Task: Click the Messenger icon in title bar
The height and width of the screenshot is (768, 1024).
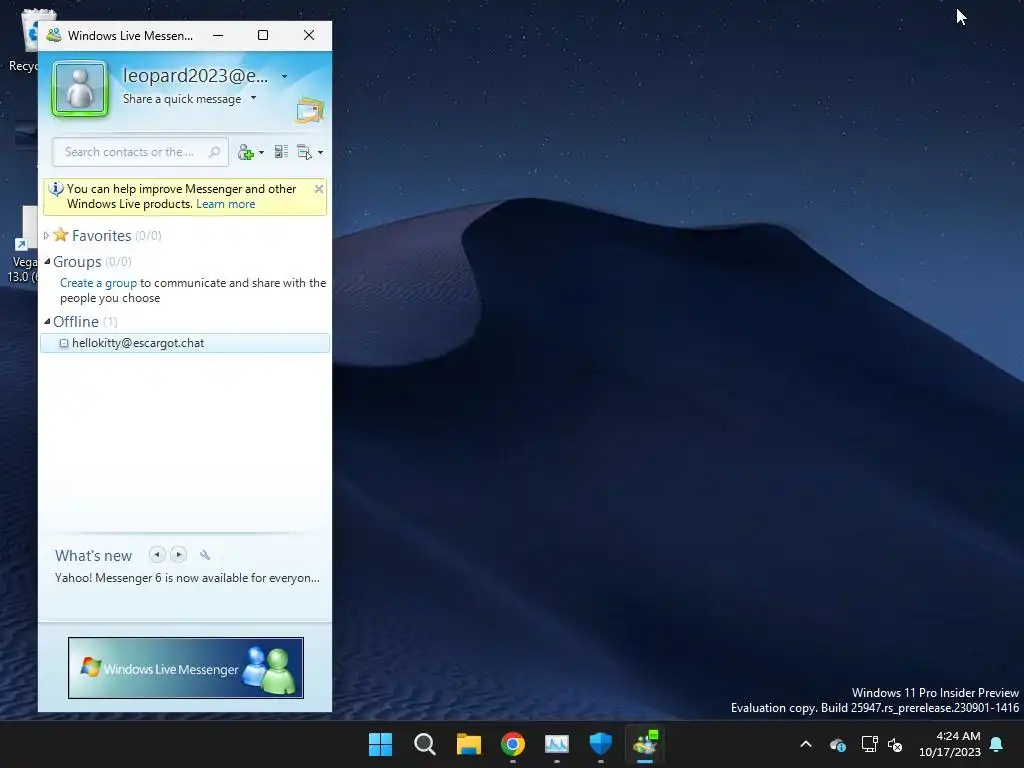Action: [54, 35]
